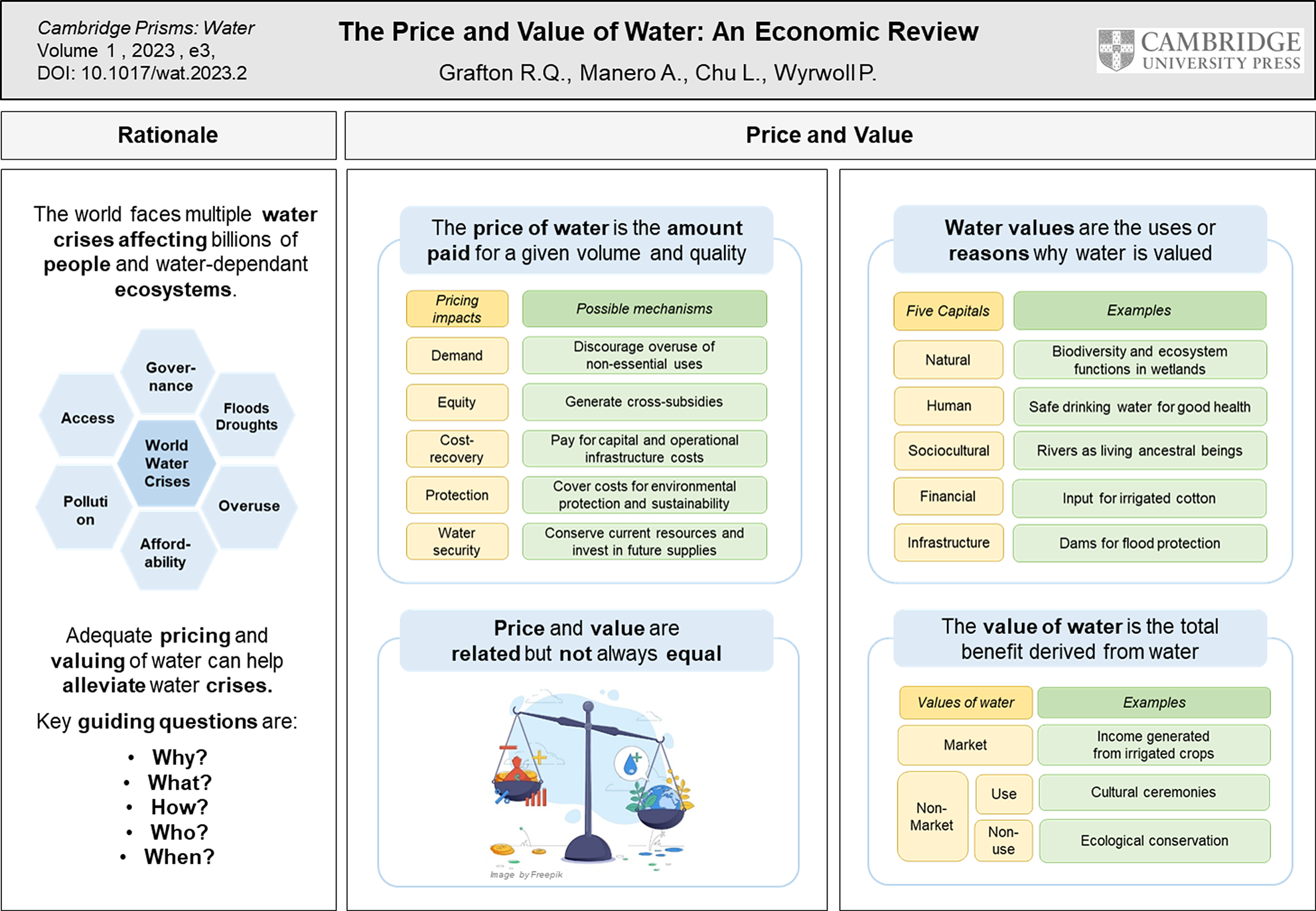1316x911 pixels.
Task: Select the Pricing impacts yellow header box
Action: click(457, 309)
